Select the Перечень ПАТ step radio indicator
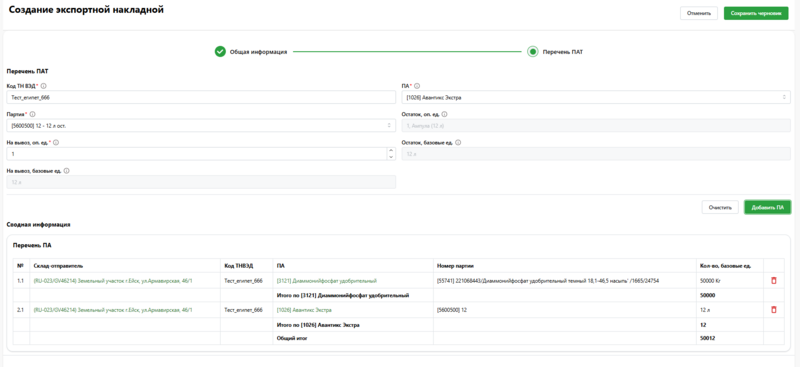Image resolution: width=800 pixels, height=367 pixels. click(x=533, y=52)
